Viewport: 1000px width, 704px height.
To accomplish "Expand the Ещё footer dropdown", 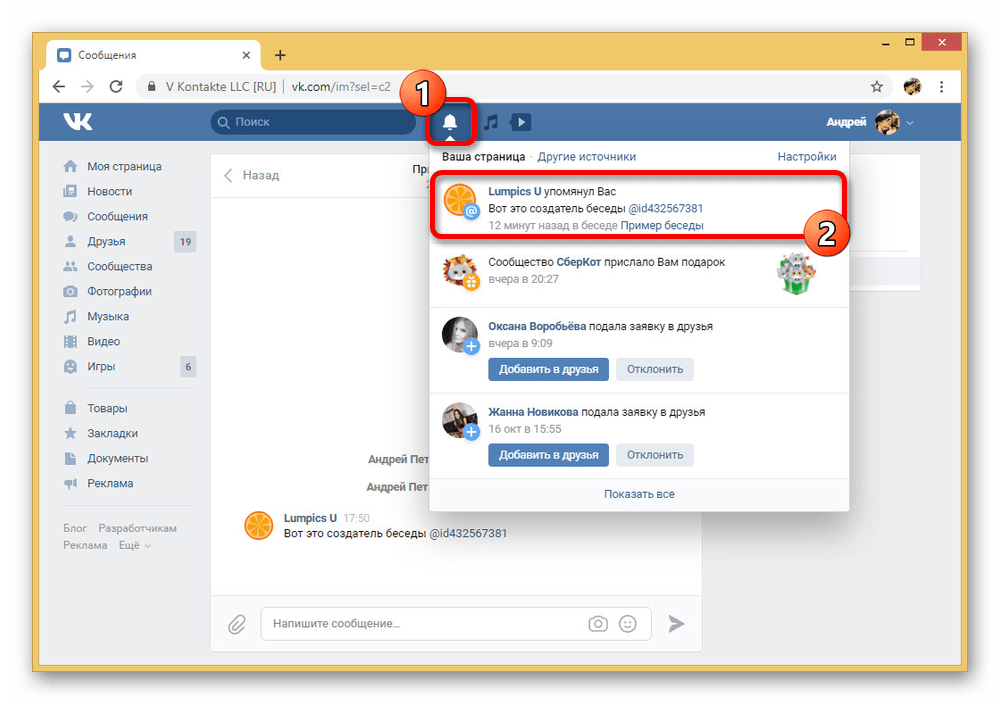I will [135, 545].
